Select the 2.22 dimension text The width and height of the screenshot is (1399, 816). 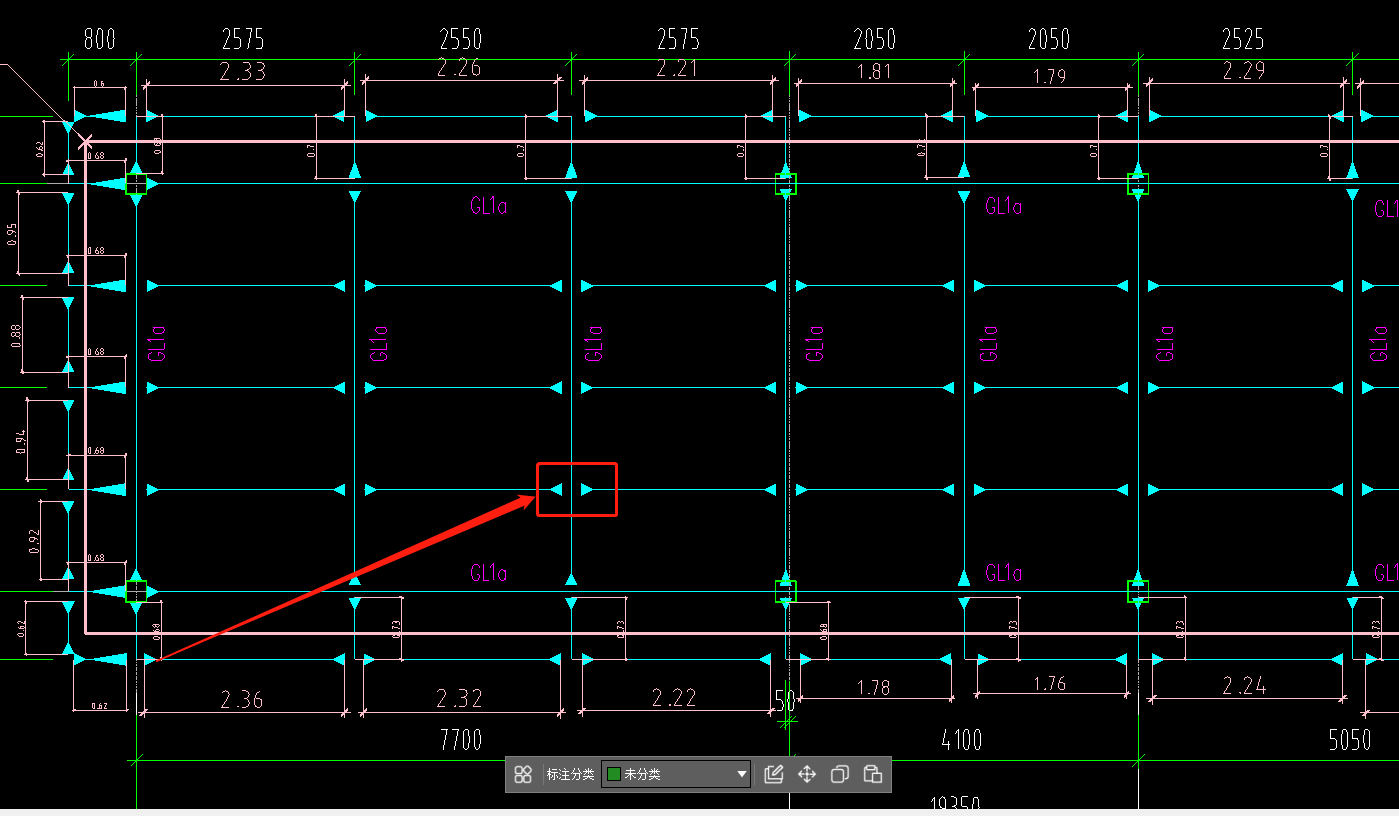coord(674,697)
